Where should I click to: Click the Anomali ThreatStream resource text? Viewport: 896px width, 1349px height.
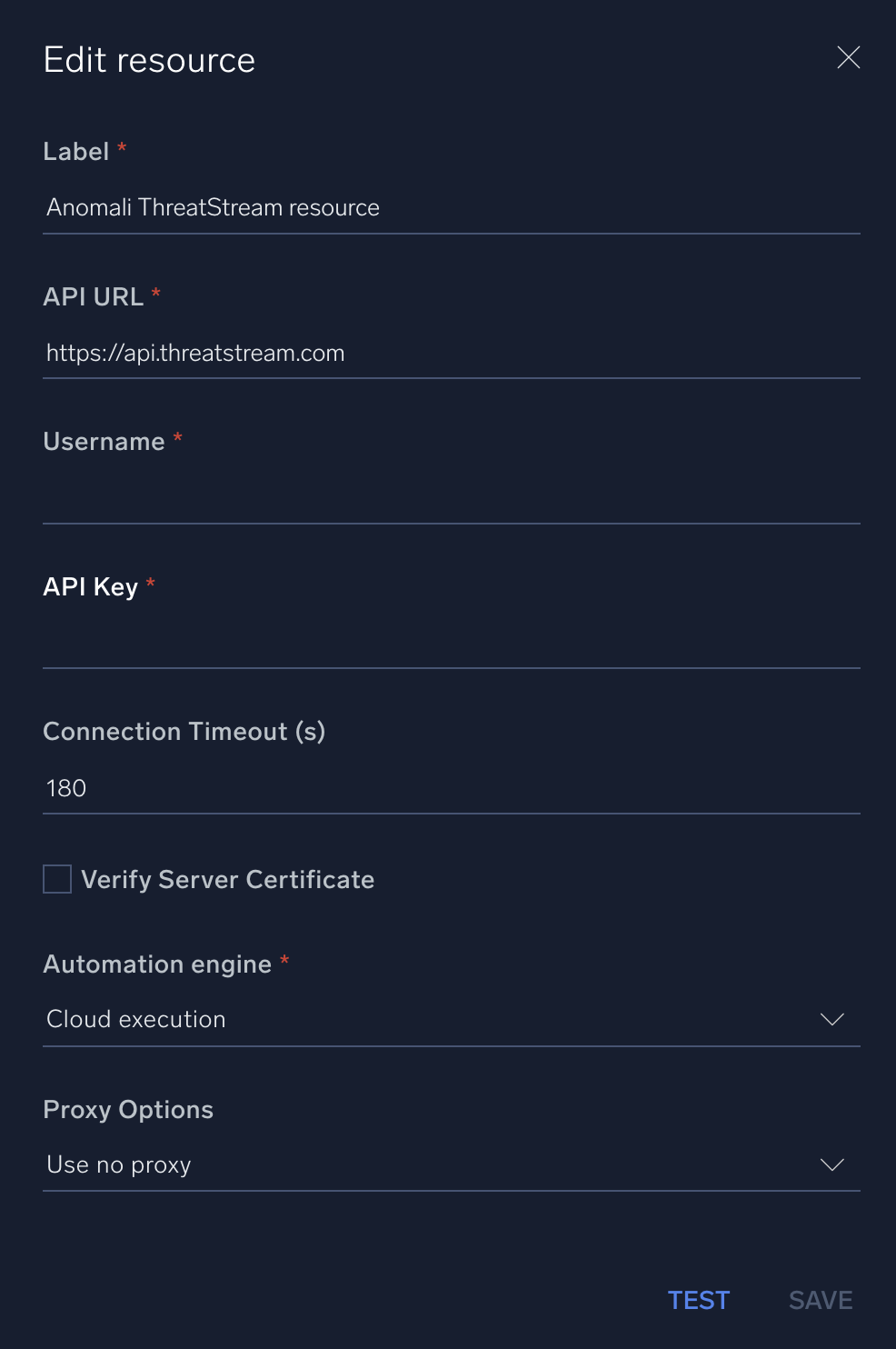(213, 207)
